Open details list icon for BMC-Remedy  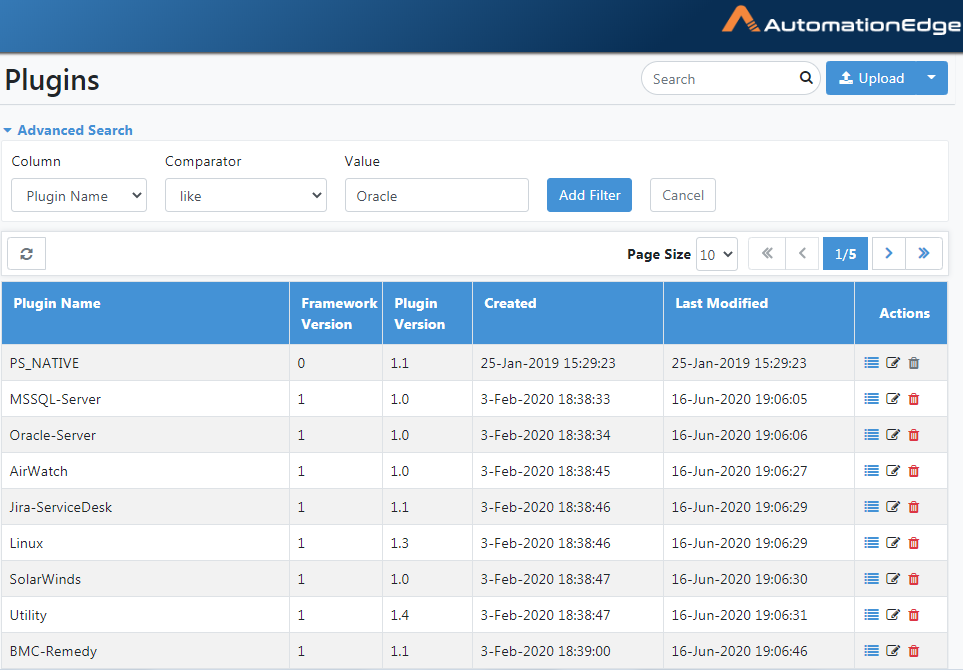point(871,651)
